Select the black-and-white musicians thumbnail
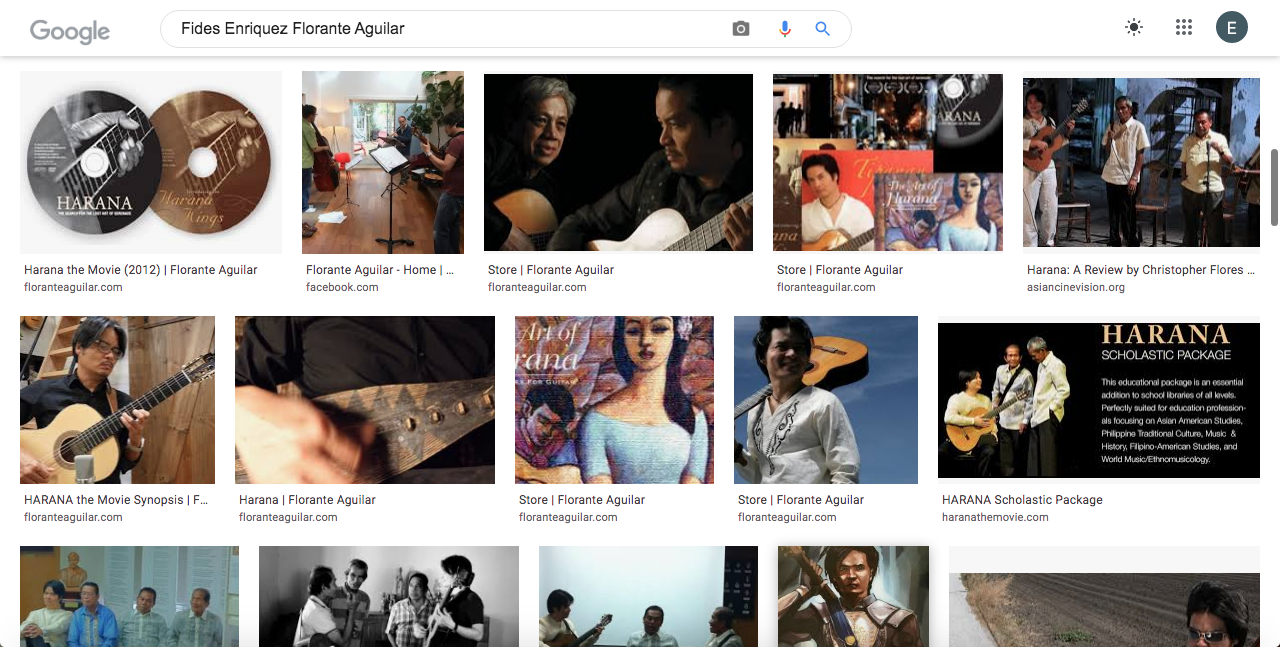 pyautogui.click(x=388, y=596)
